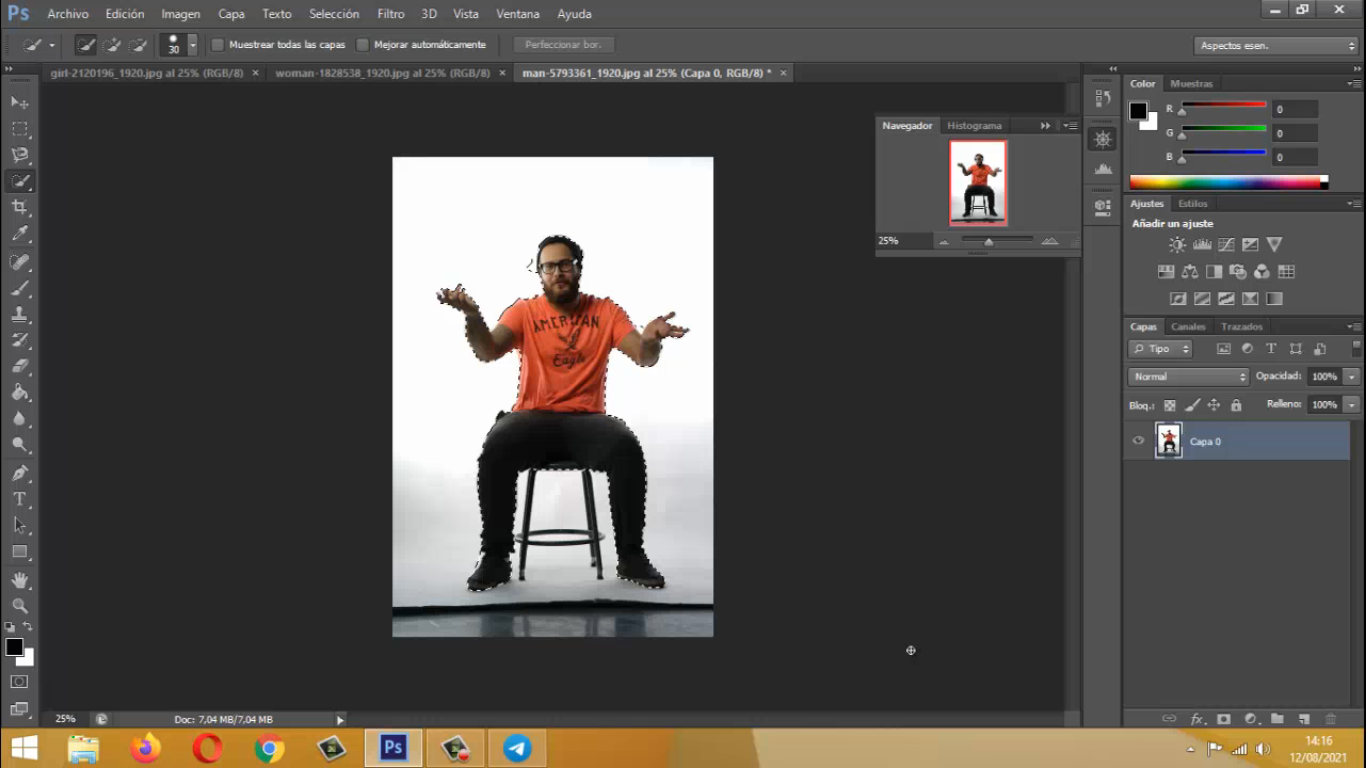The image size is (1366, 768).
Task: Click the red R channel slider
Action: pyautogui.click(x=1224, y=105)
